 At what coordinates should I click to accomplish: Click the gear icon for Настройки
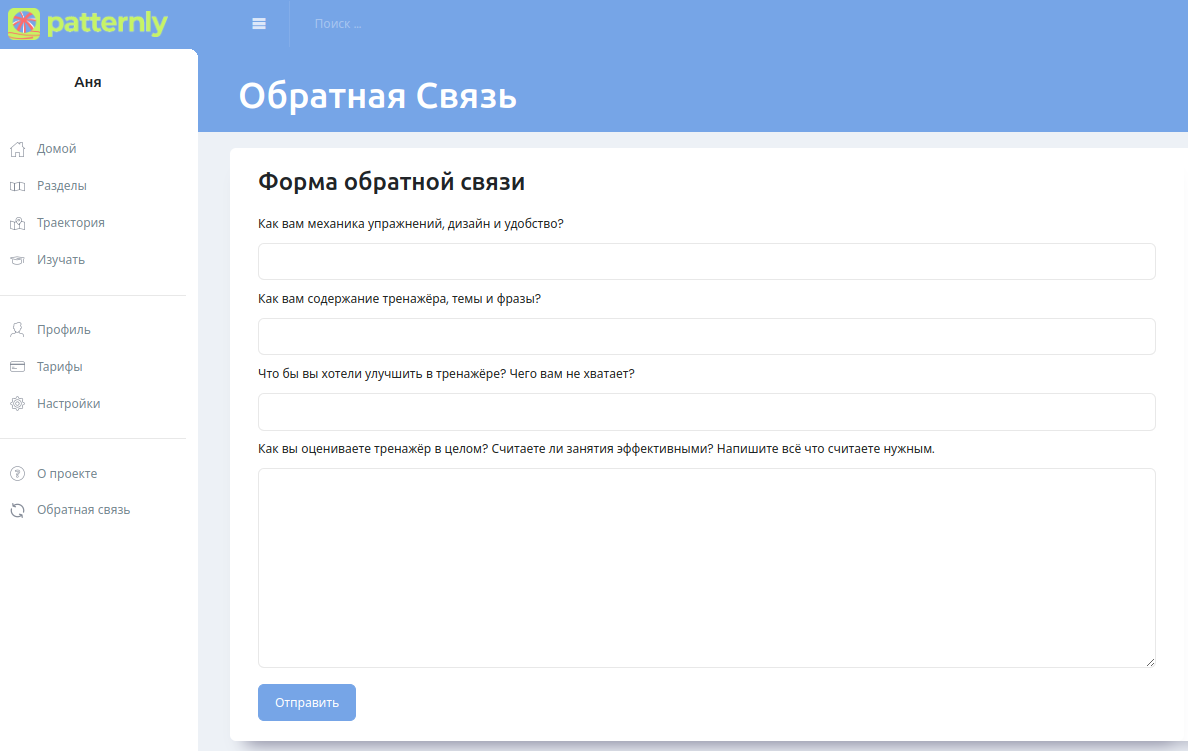tap(17, 404)
